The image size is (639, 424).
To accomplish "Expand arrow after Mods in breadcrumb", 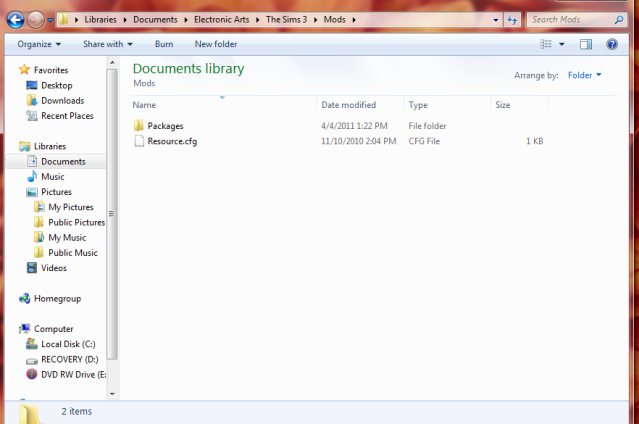I will pyautogui.click(x=354, y=20).
